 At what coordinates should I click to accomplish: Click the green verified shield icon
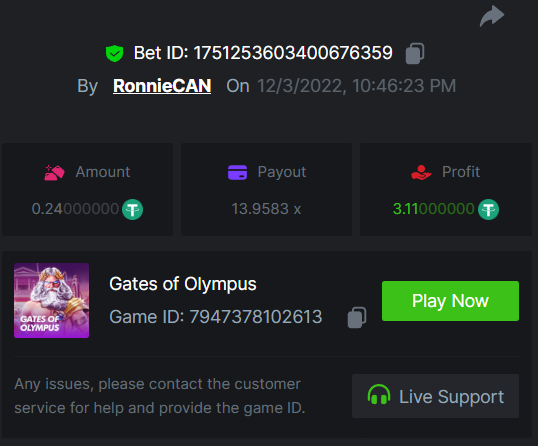click(x=114, y=54)
